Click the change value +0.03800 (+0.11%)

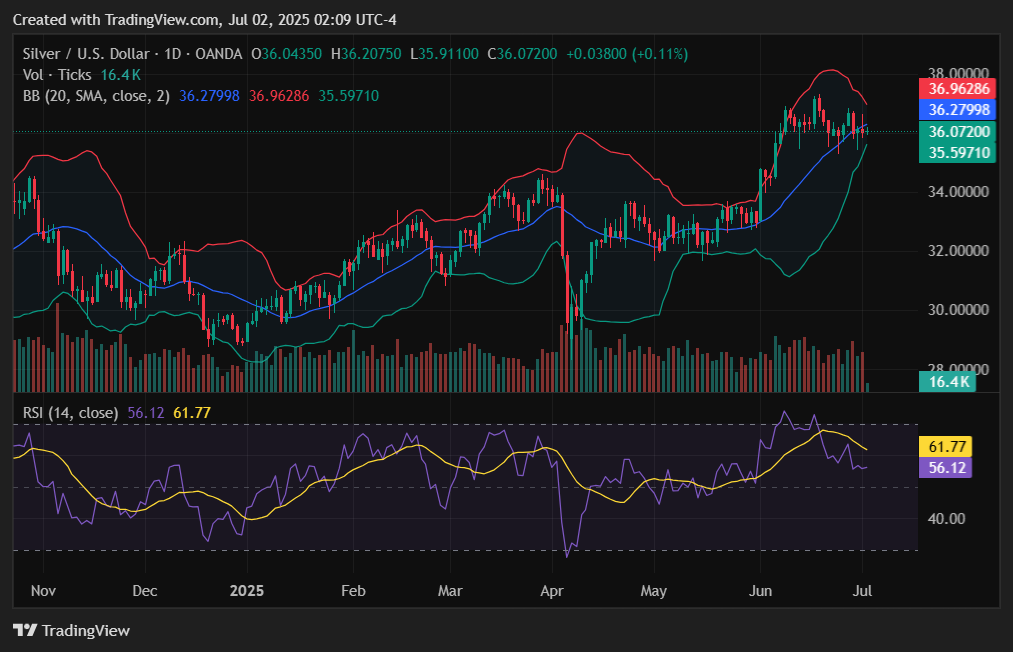point(627,54)
